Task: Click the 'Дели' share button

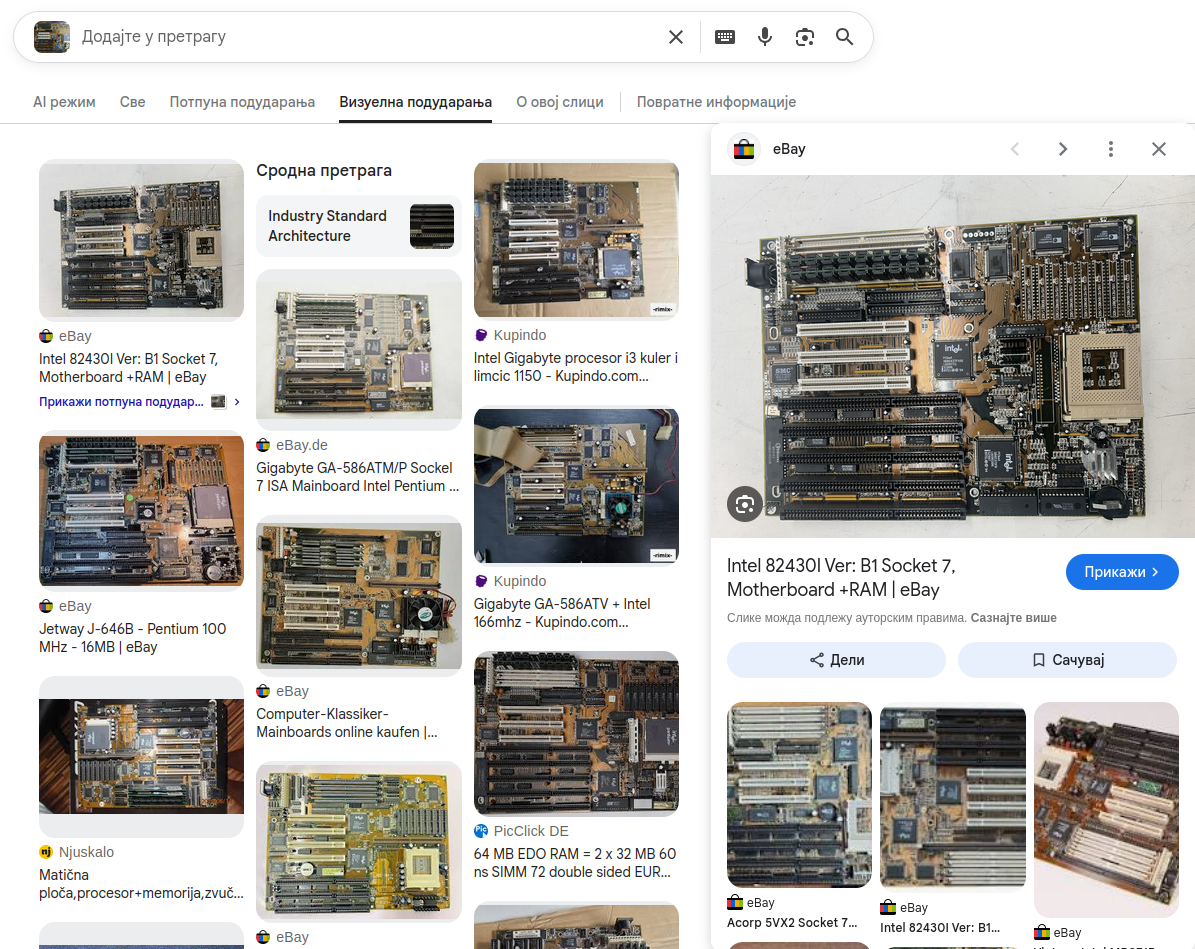Action: (836, 660)
